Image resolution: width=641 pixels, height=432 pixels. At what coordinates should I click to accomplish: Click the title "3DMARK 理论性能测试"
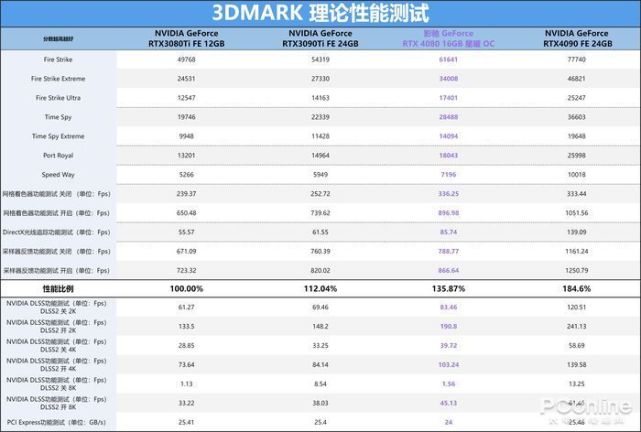320,13
